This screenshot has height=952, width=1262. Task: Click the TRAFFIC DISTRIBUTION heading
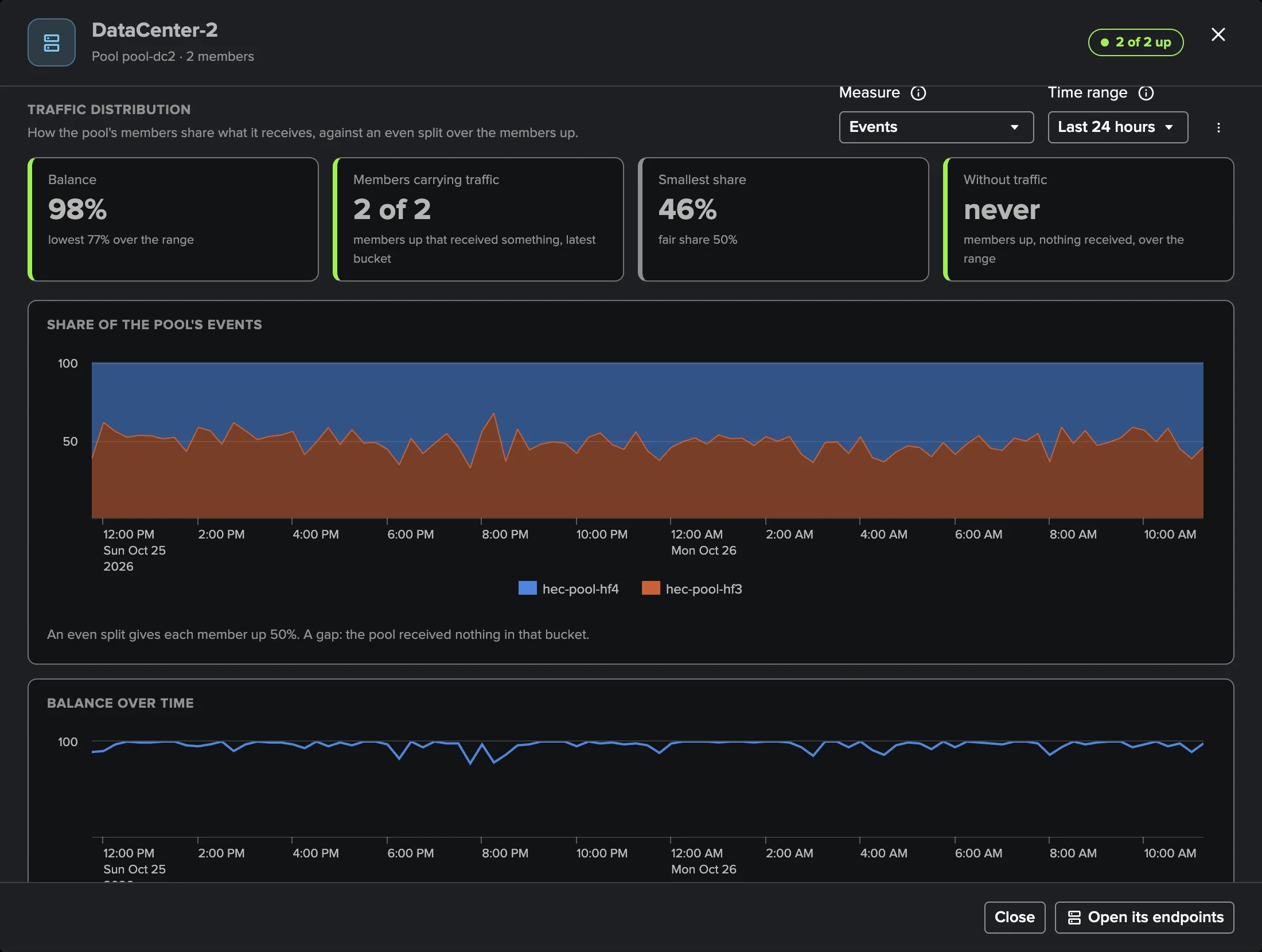point(109,110)
